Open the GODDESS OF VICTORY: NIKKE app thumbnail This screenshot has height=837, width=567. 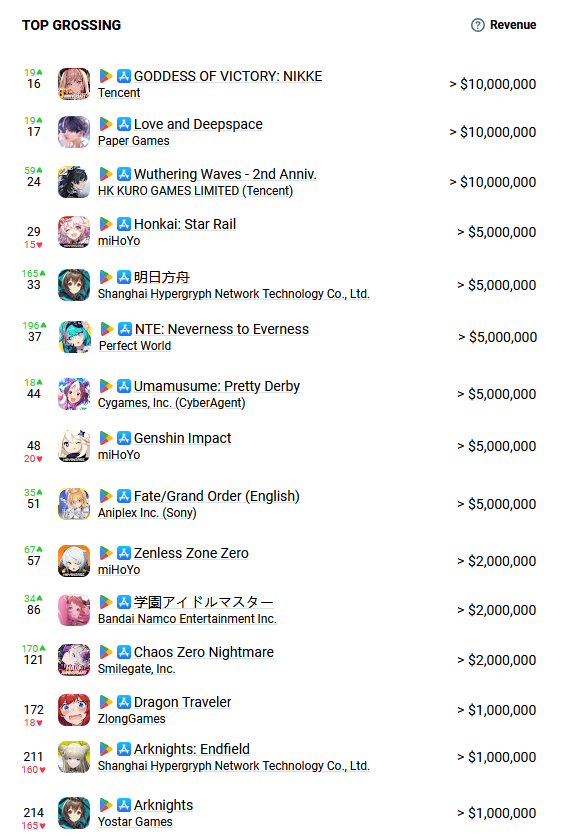(74, 84)
